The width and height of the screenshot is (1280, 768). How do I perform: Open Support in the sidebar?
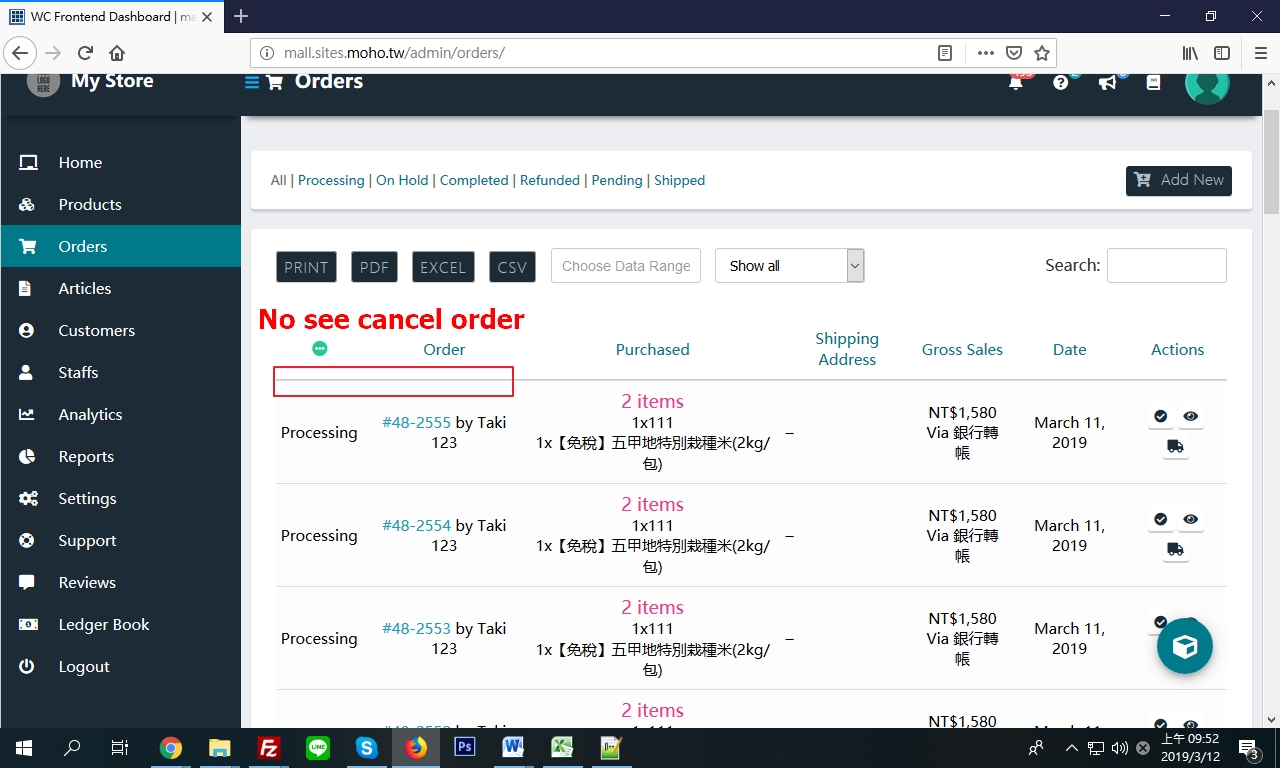121,541
